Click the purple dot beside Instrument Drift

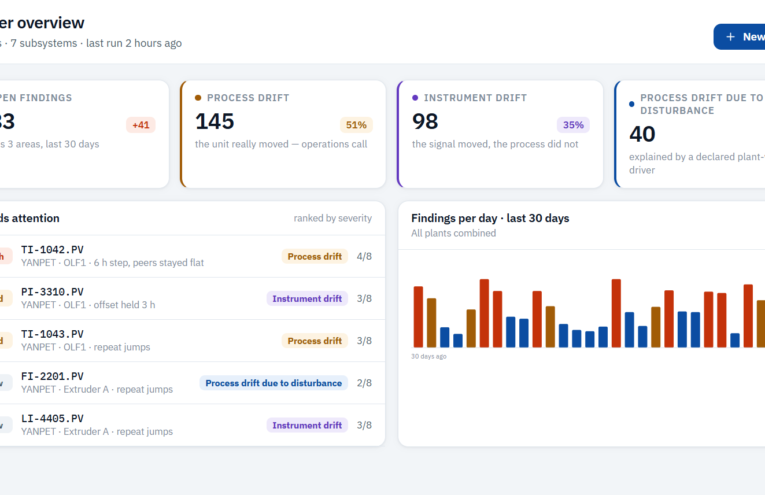pyautogui.click(x=415, y=98)
